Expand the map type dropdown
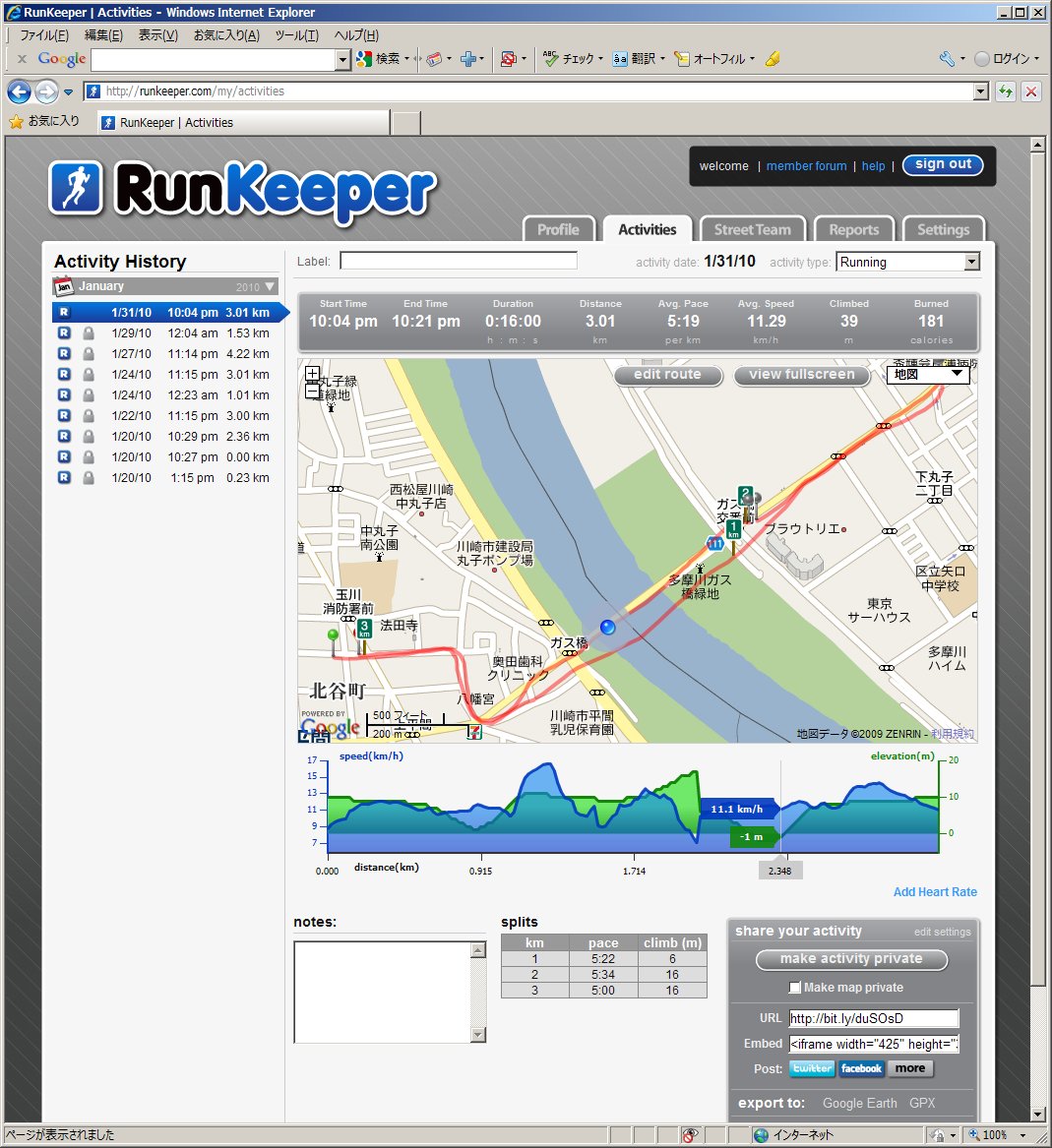Image resolution: width=1052 pixels, height=1148 pixels. pos(956,374)
